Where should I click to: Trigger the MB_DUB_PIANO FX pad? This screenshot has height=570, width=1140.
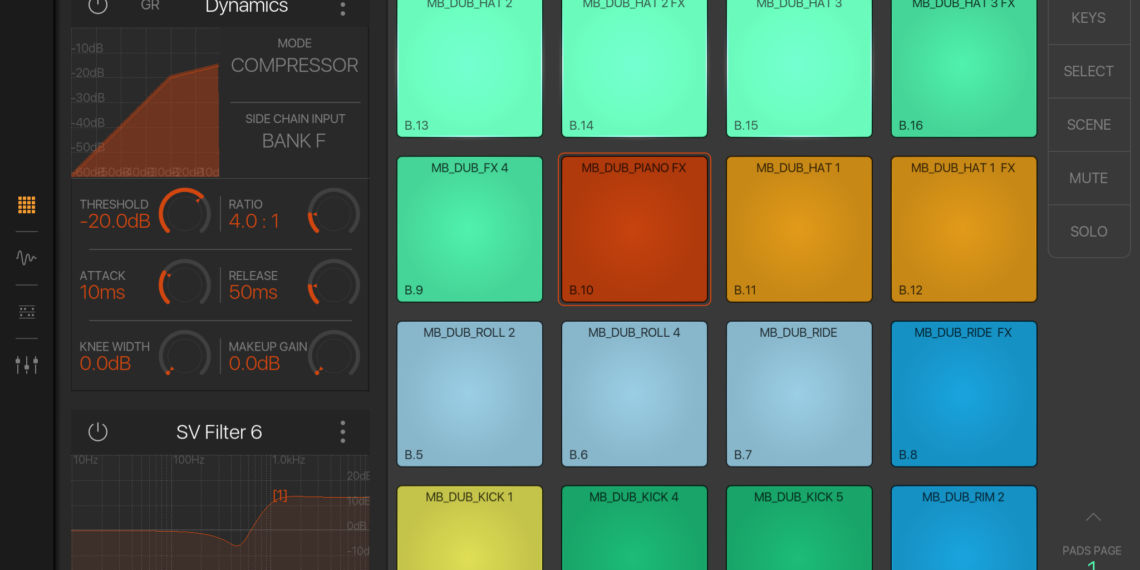coord(634,229)
